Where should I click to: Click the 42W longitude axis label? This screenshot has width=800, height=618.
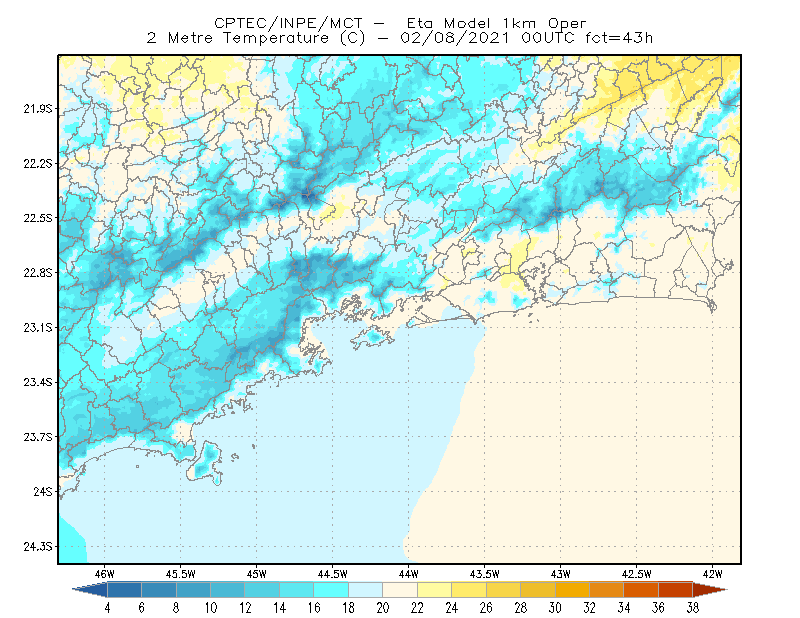tap(712, 574)
